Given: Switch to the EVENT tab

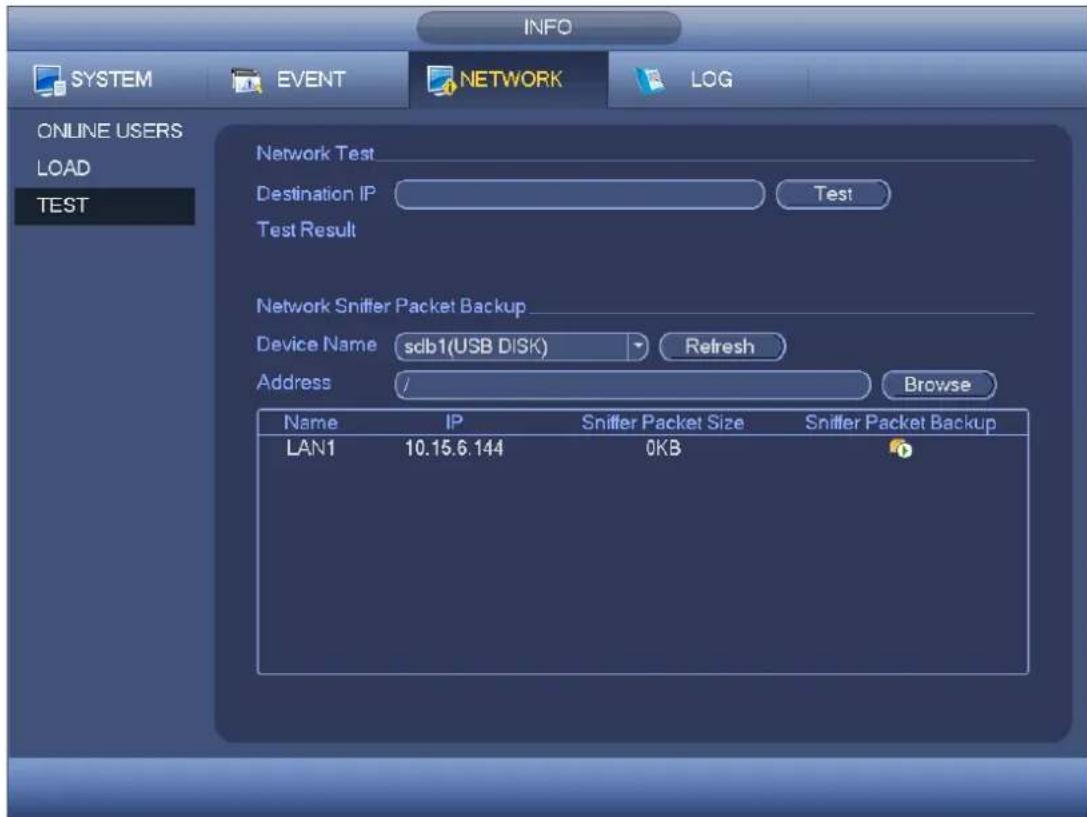Looking at the screenshot, I should pyautogui.click(x=307, y=79).
